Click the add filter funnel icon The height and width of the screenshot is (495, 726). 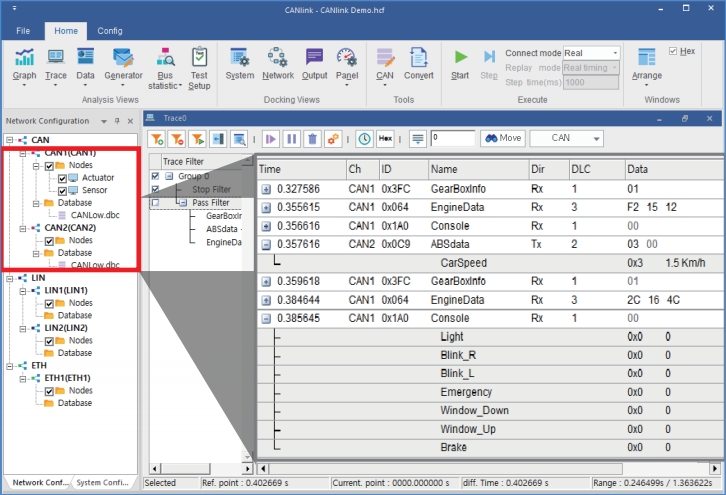coord(157,138)
